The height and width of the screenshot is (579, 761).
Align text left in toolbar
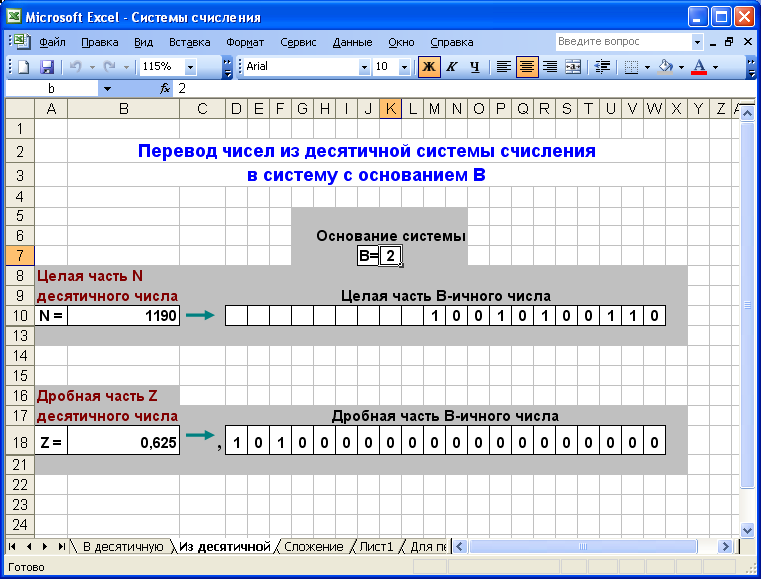pyautogui.click(x=504, y=67)
